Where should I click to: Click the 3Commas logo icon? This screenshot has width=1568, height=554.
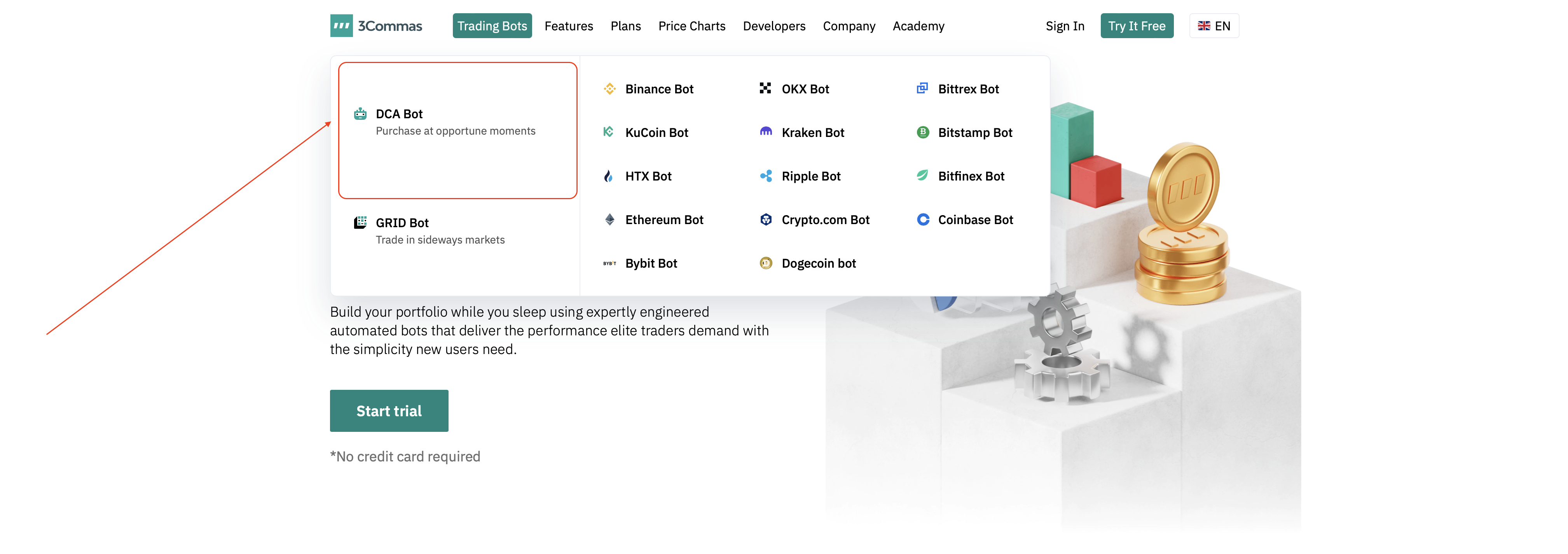341,26
